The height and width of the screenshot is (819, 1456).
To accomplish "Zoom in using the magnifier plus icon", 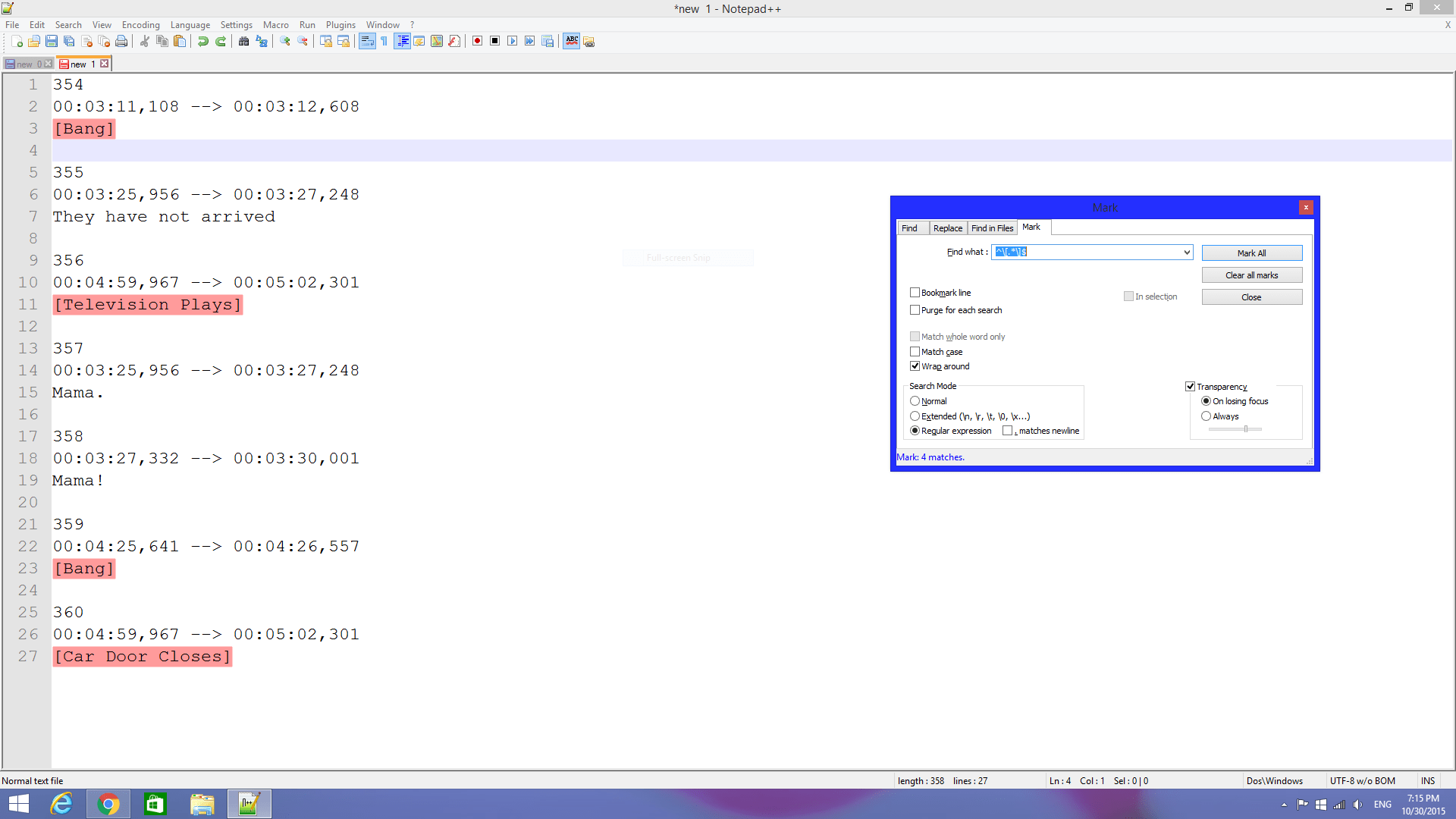I will (285, 42).
